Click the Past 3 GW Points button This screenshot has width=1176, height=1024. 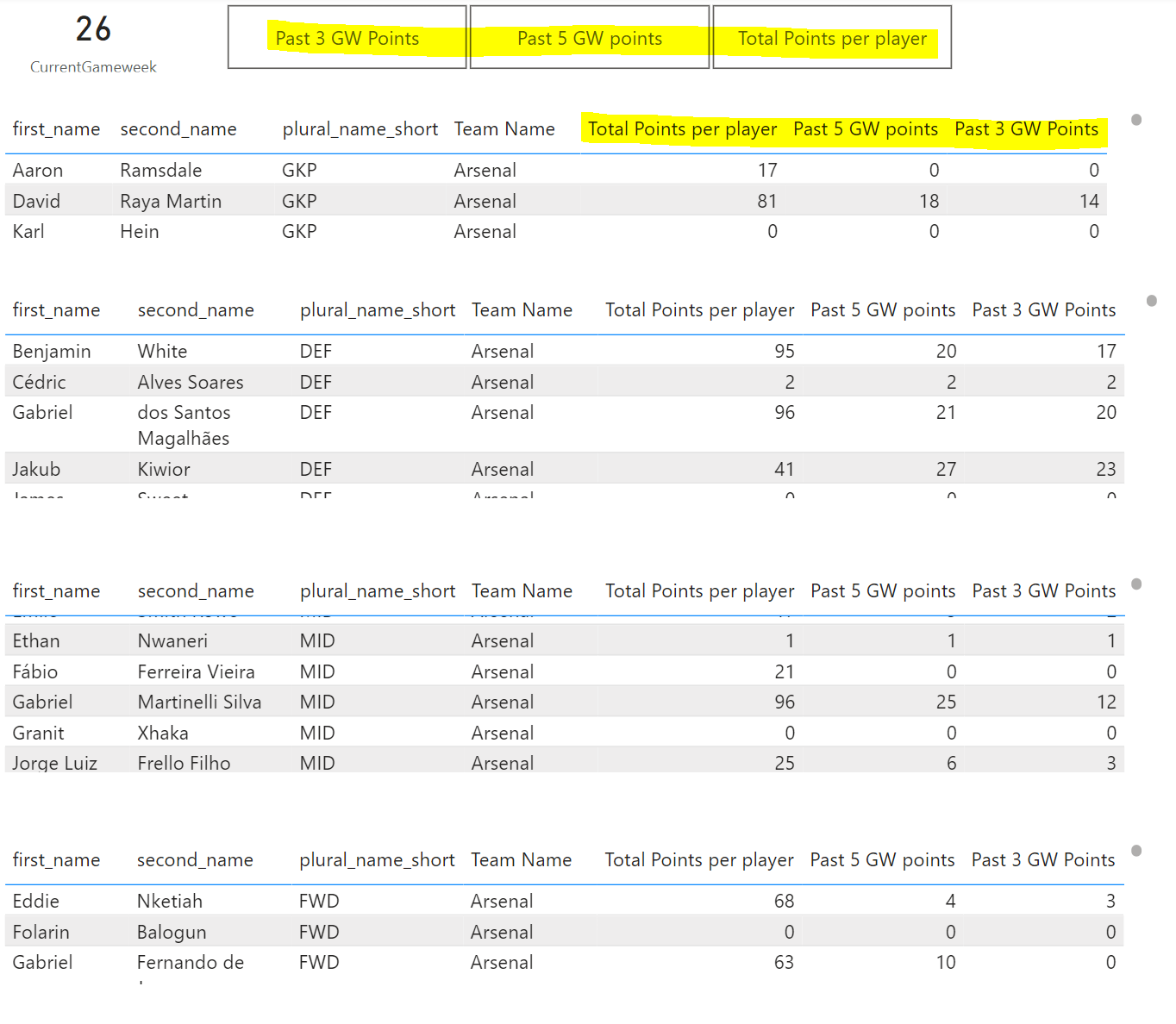point(347,38)
